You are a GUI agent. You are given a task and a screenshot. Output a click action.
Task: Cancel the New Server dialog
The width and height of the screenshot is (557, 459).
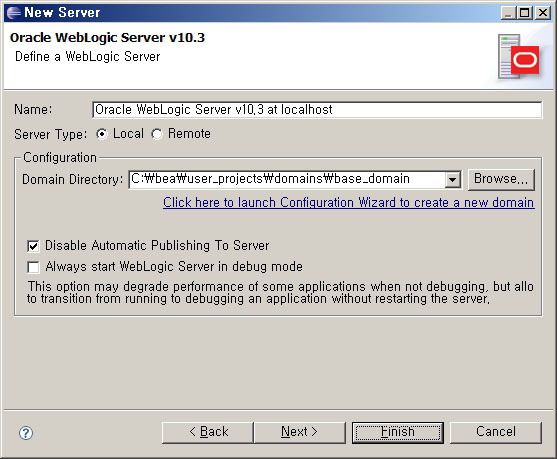(x=496, y=432)
